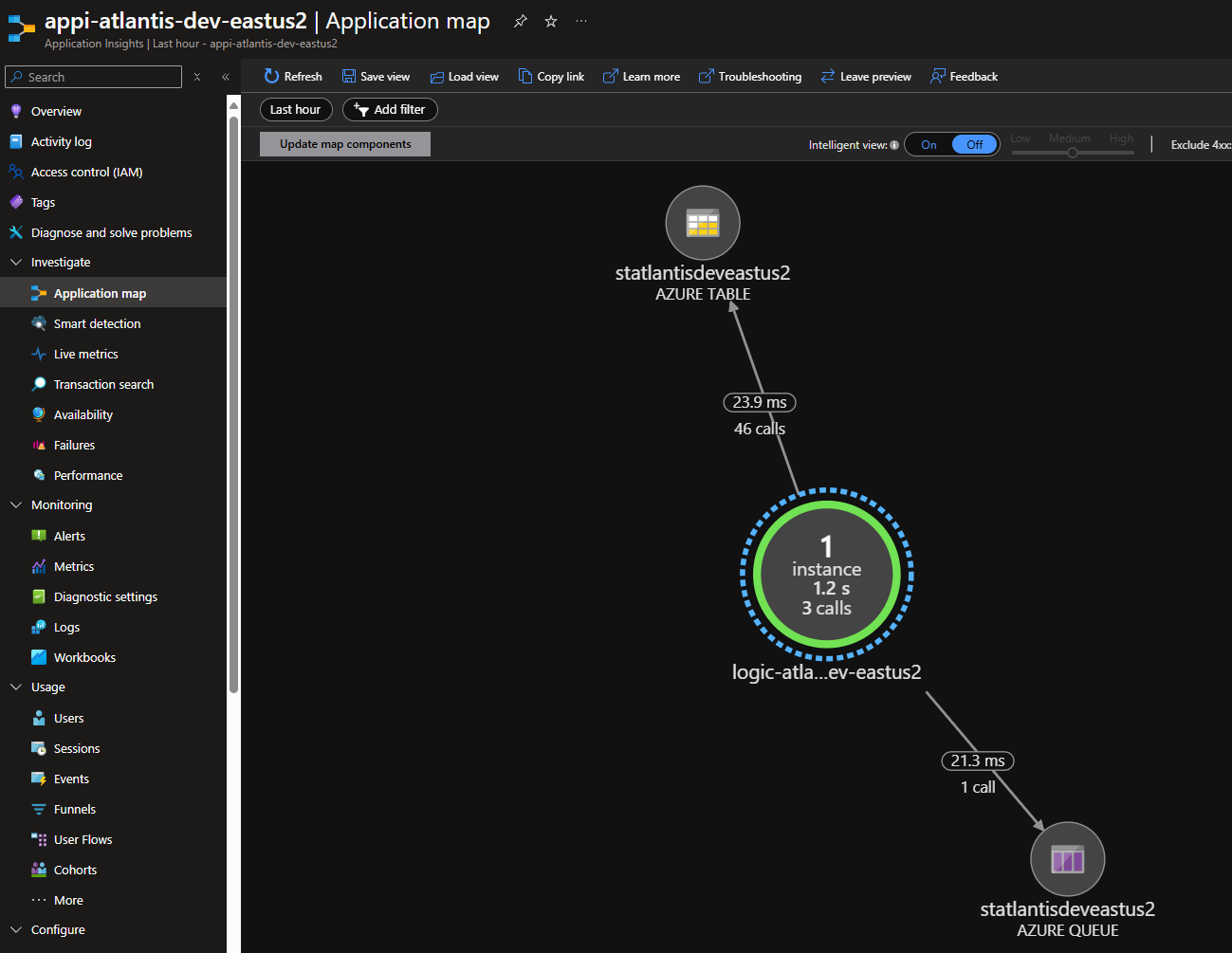Click the Diagnose and solve problems icon
This screenshot has height=953, width=1232.
tap(16, 232)
